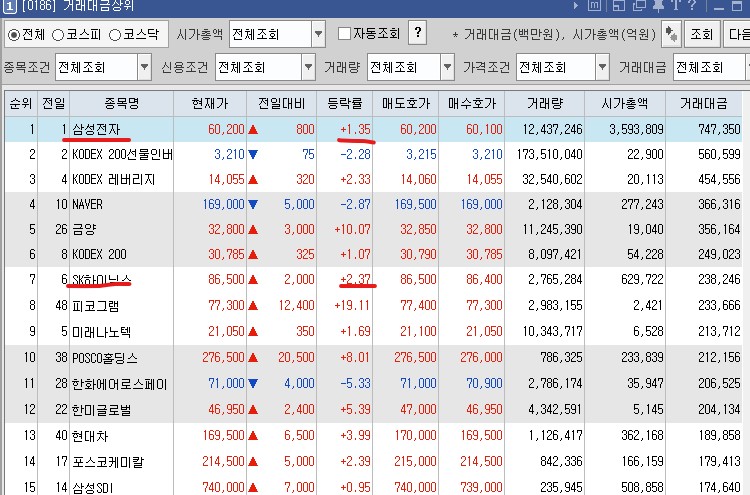This screenshot has height=495, width=750.
Task: Open the 종목조건 dropdown
Action: [x=144, y=67]
